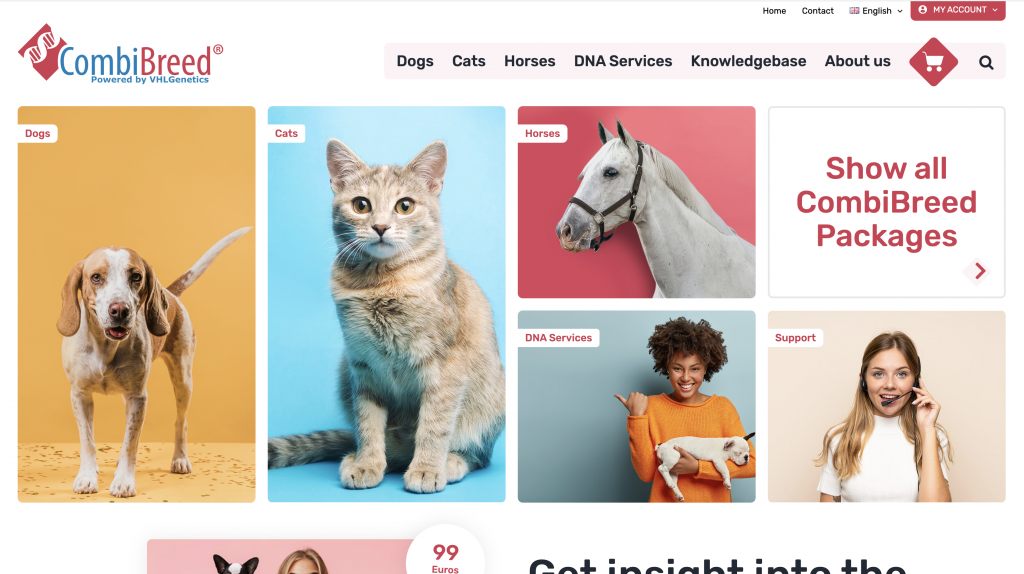
Task: Open the About us menu
Action: 857,61
